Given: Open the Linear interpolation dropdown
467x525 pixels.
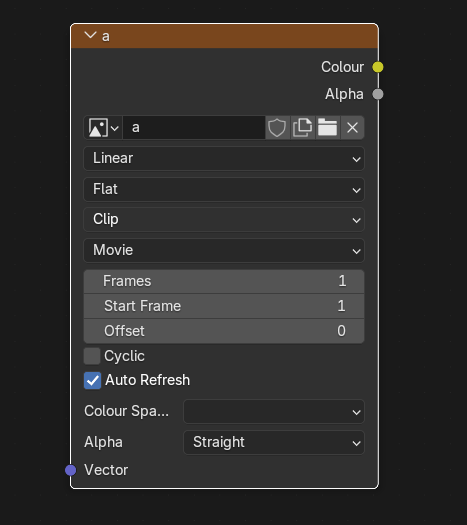Looking at the screenshot, I should [224, 158].
